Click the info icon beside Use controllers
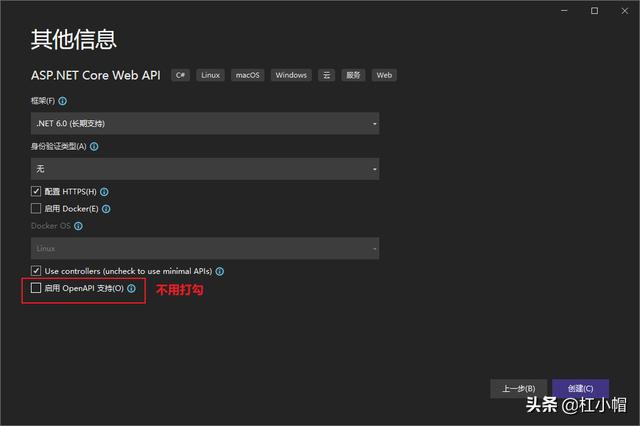The height and width of the screenshot is (426, 640). coord(220,271)
